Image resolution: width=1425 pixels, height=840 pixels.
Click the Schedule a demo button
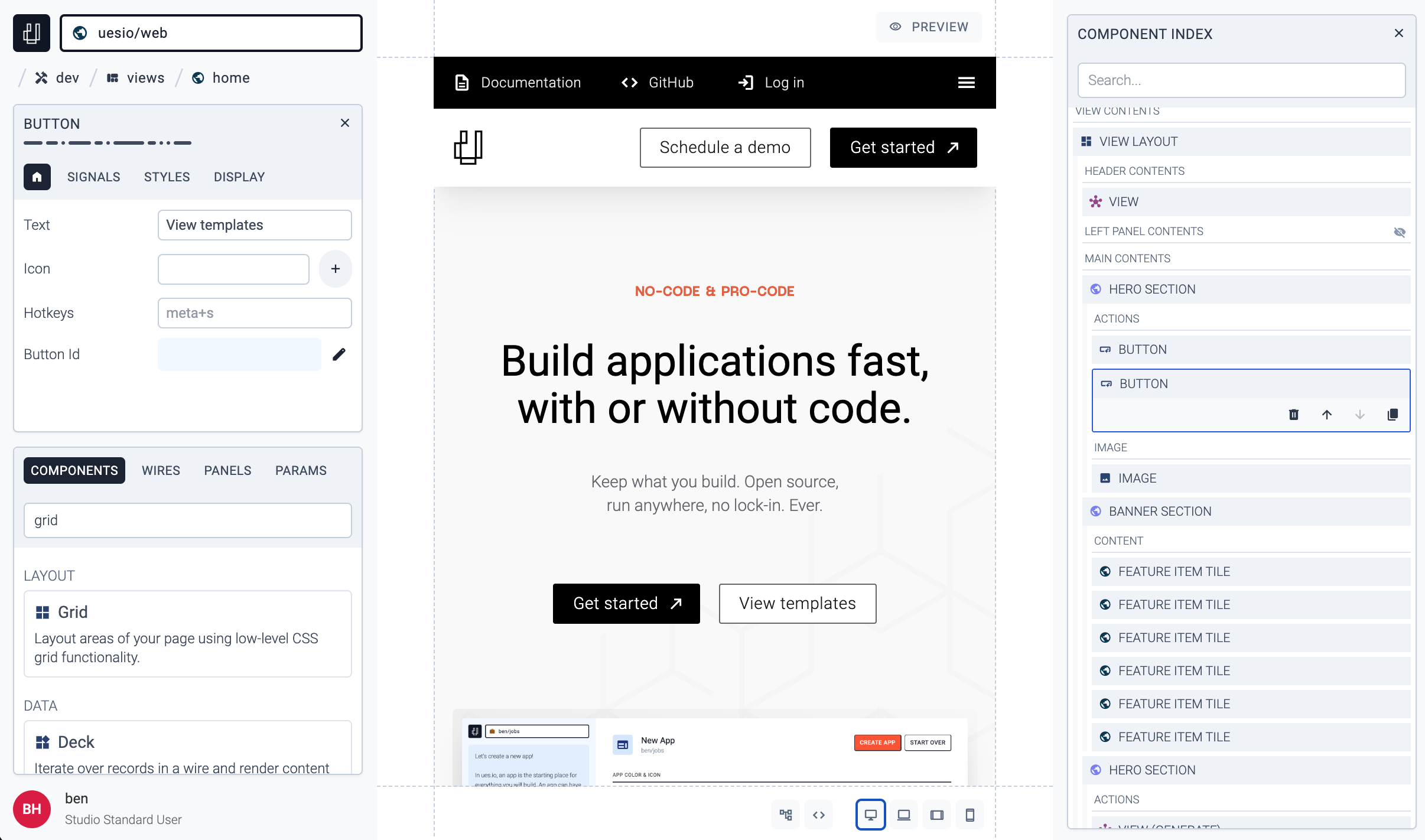[x=725, y=148]
